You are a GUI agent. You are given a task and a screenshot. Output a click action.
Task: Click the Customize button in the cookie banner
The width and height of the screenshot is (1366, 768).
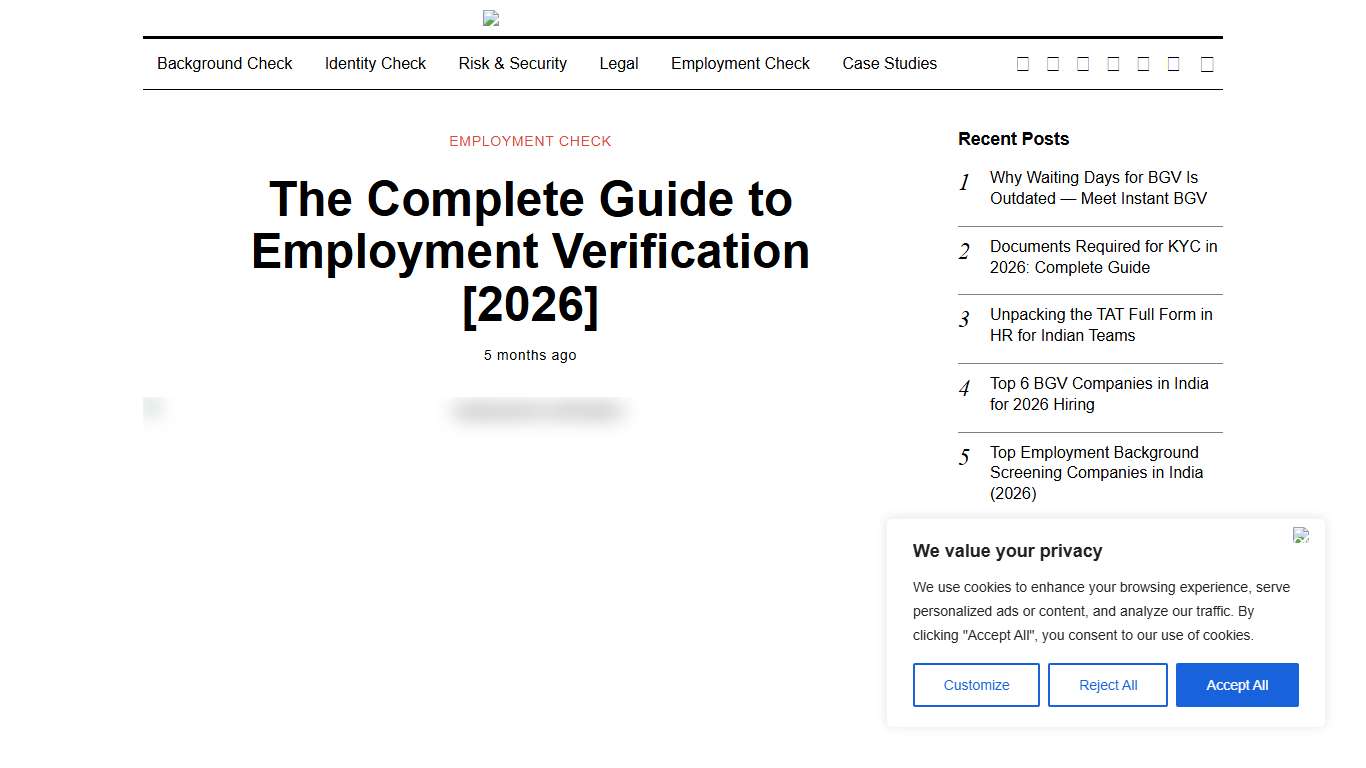pos(976,685)
